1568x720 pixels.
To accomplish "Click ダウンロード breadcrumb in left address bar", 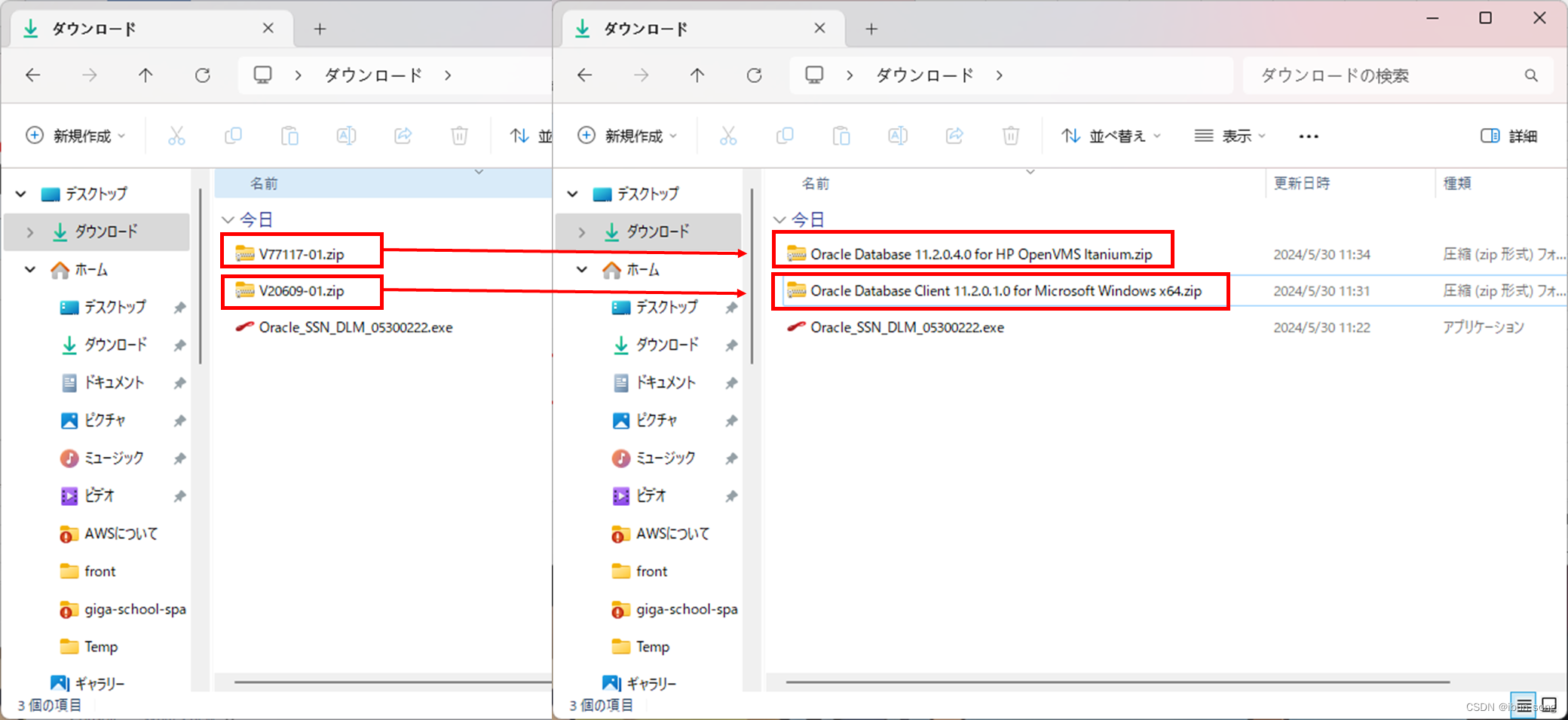I will (373, 75).
